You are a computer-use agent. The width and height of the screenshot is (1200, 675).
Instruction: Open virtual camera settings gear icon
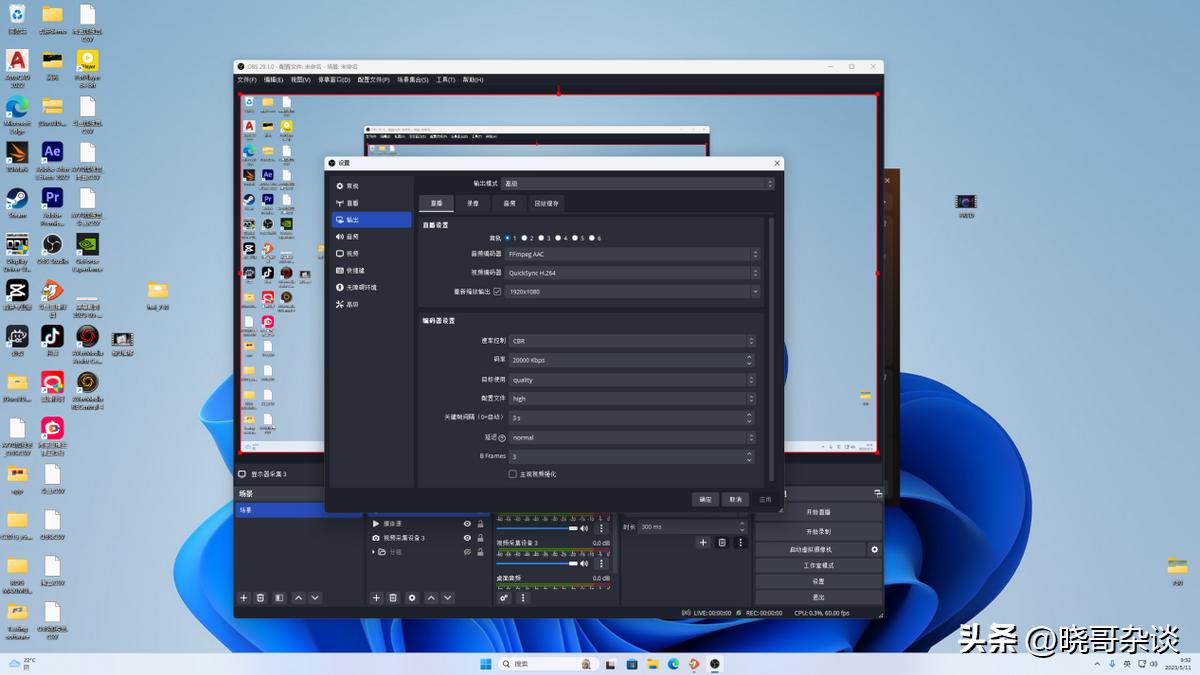click(x=875, y=550)
